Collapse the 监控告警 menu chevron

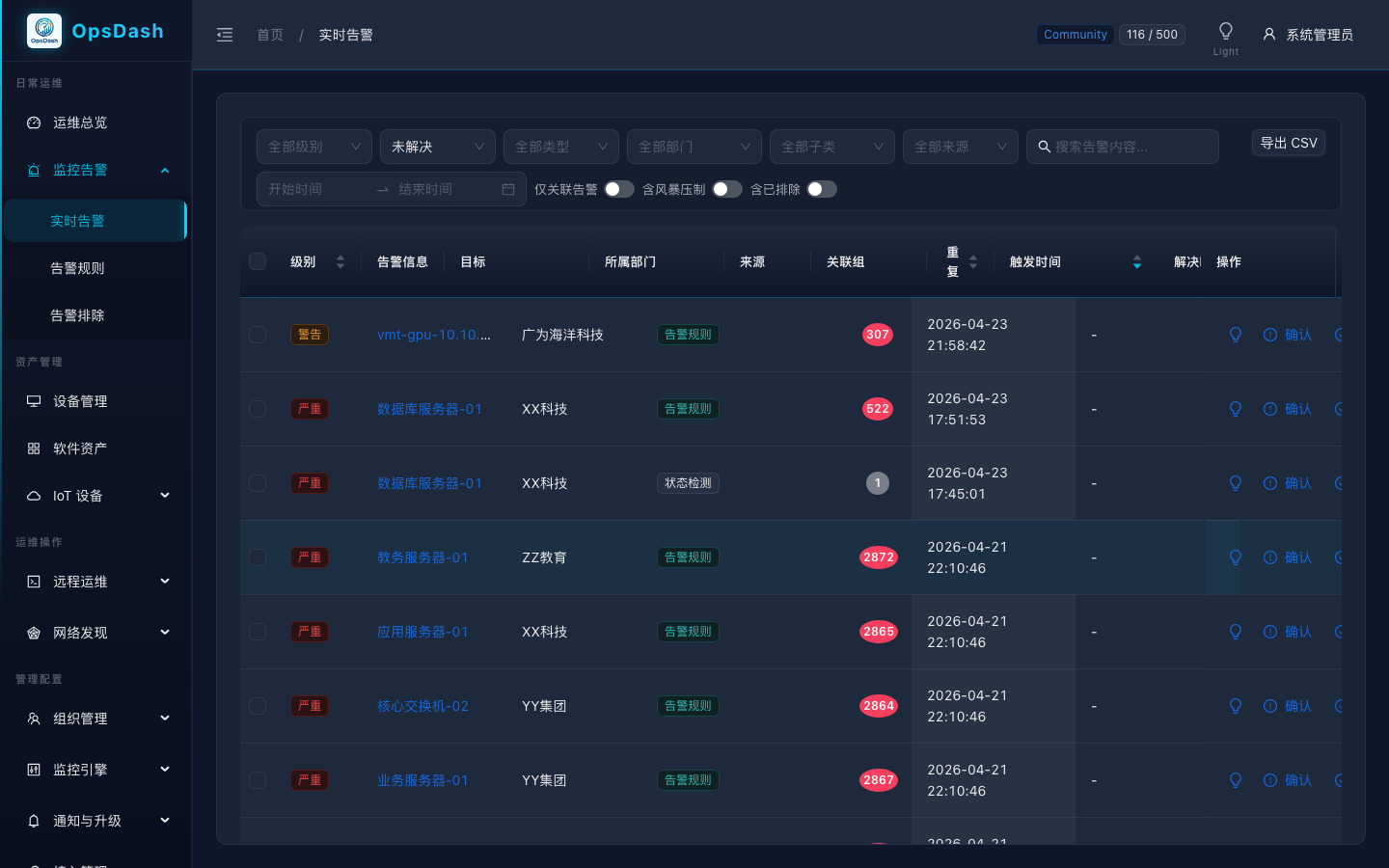(x=165, y=171)
